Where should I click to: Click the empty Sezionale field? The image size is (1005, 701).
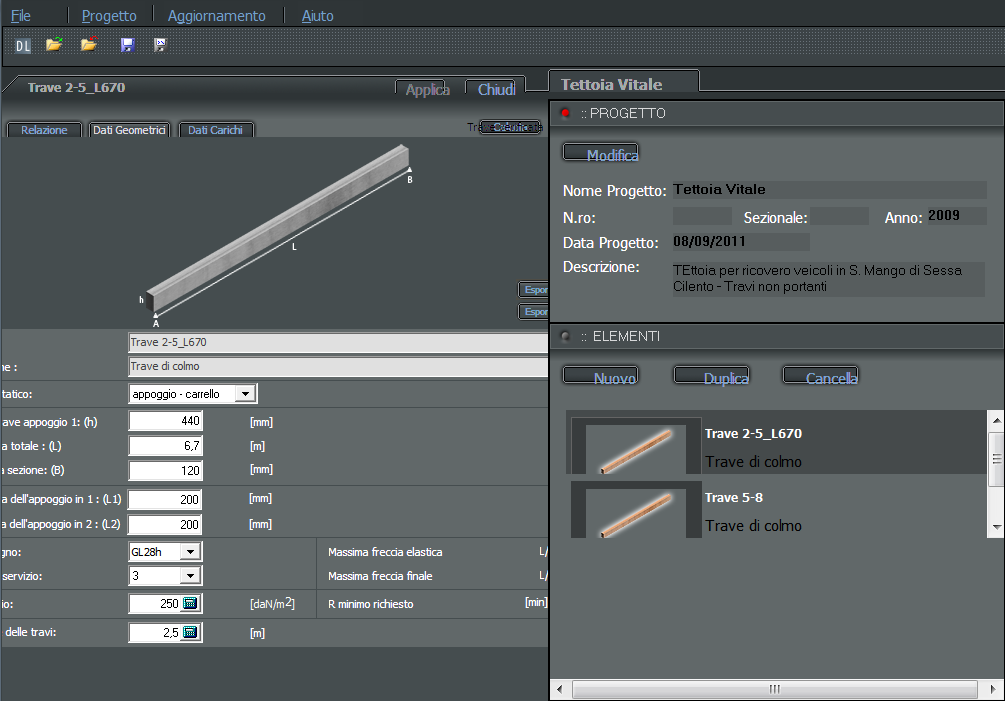[x=839, y=216]
